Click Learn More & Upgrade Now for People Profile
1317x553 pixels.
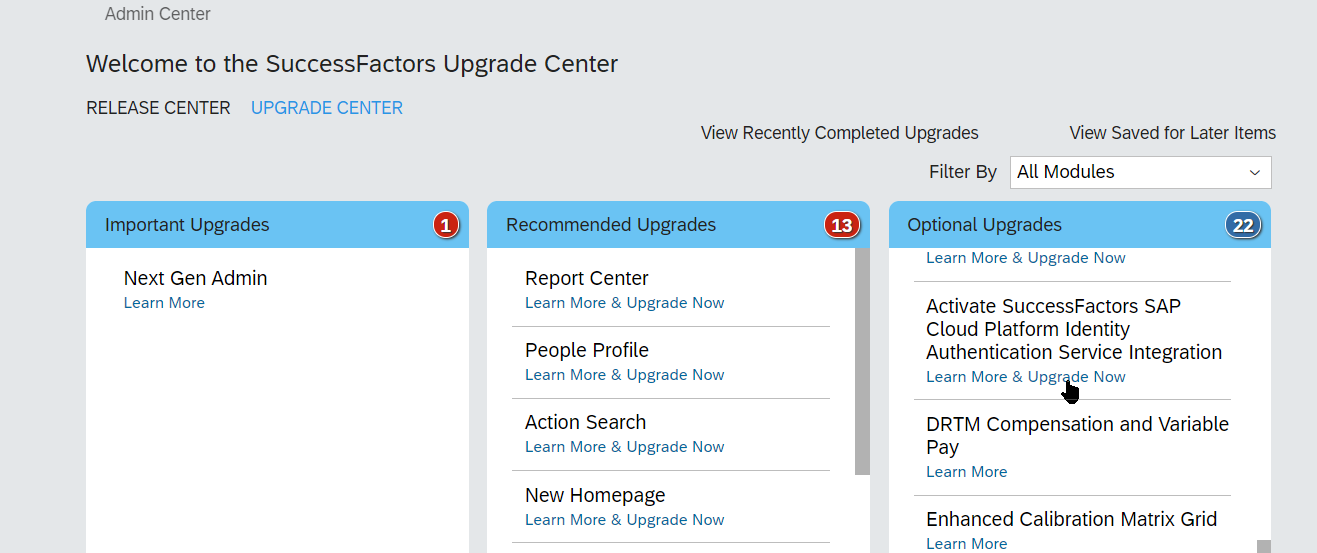624,375
